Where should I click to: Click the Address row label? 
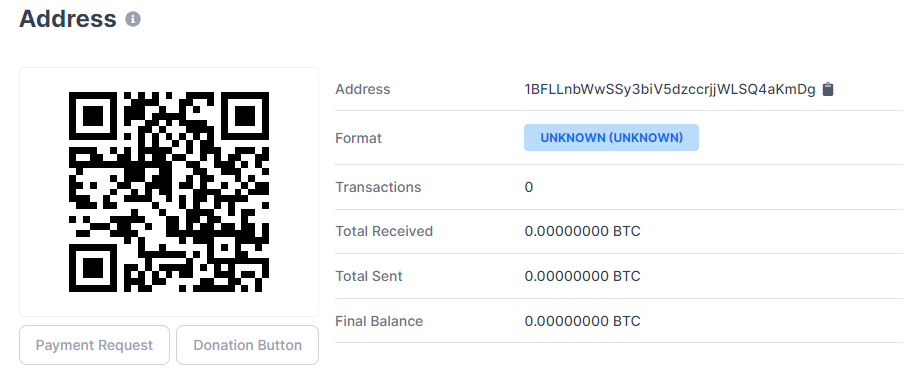point(362,89)
